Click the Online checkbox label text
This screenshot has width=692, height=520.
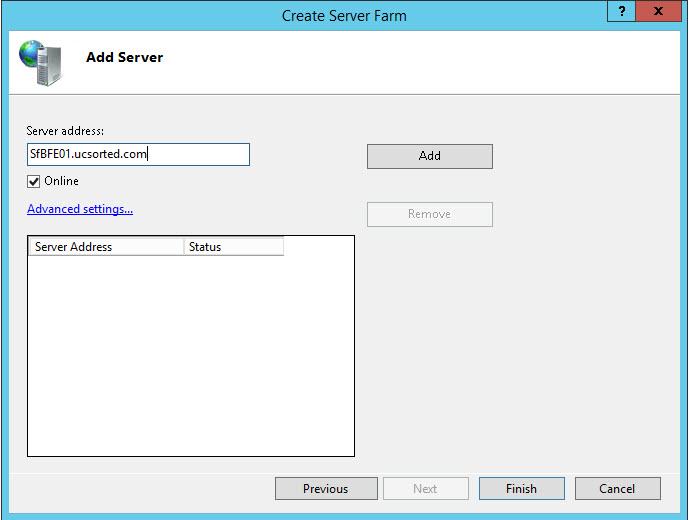click(x=61, y=181)
